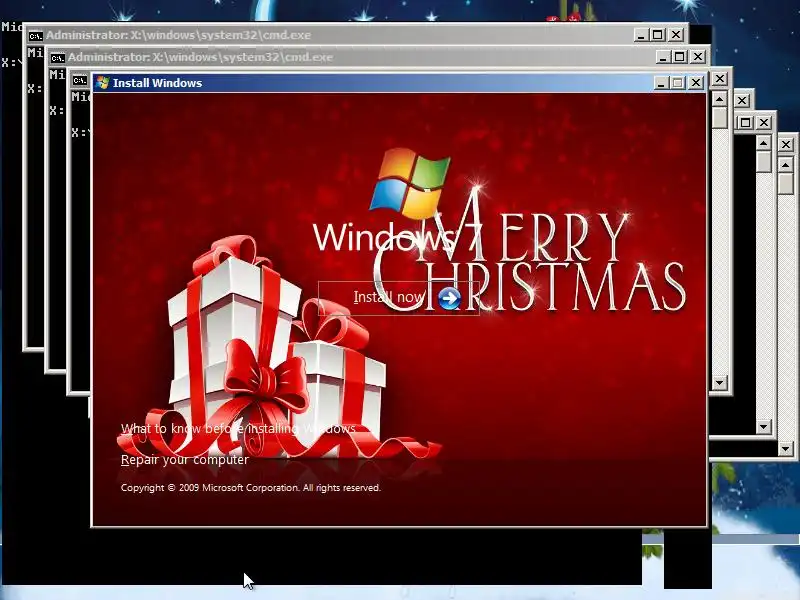Click the up arrow of the rightmost cmd scrollbar

(x=786, y=165)
